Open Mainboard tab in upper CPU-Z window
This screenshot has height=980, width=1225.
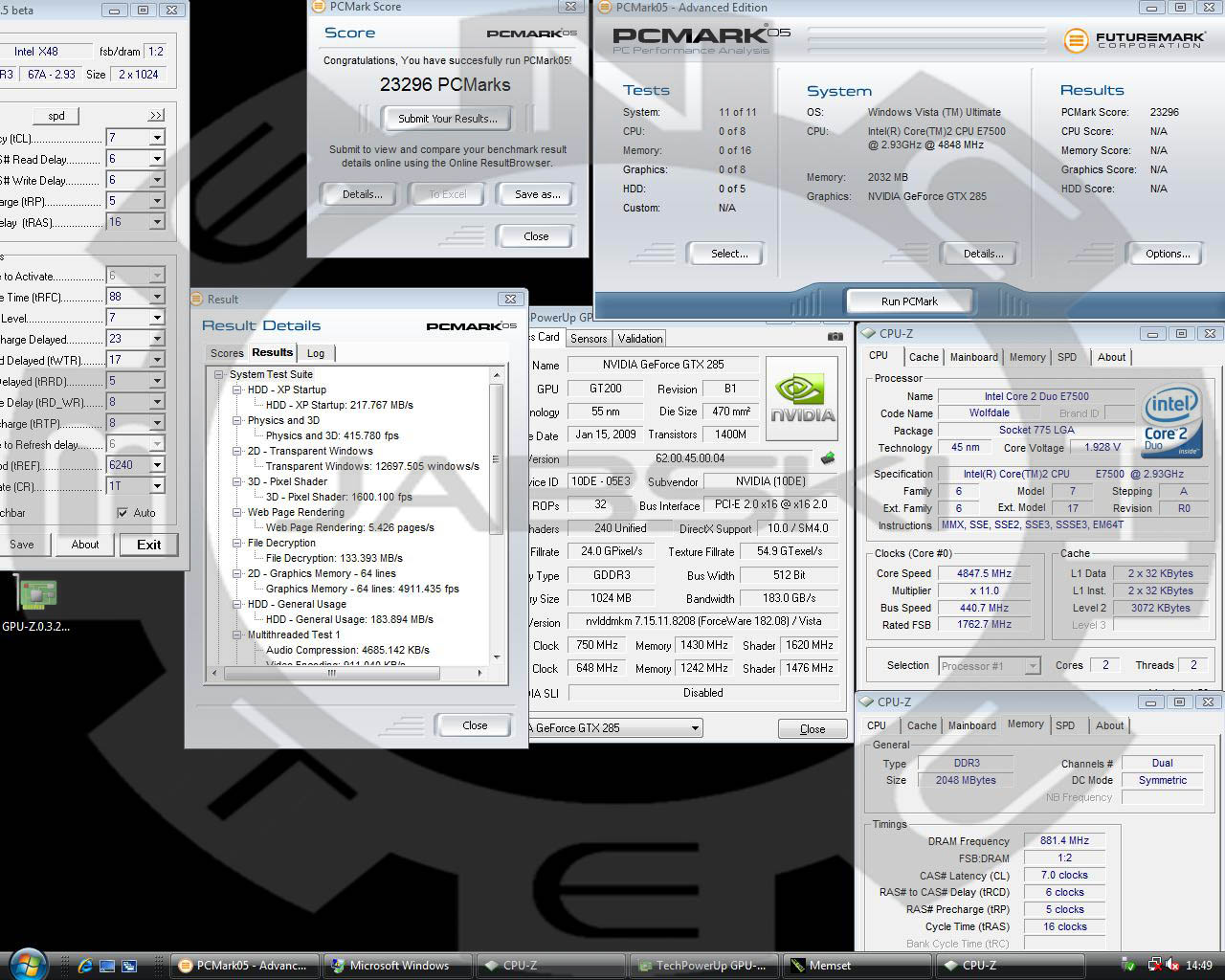pos(974,357)
